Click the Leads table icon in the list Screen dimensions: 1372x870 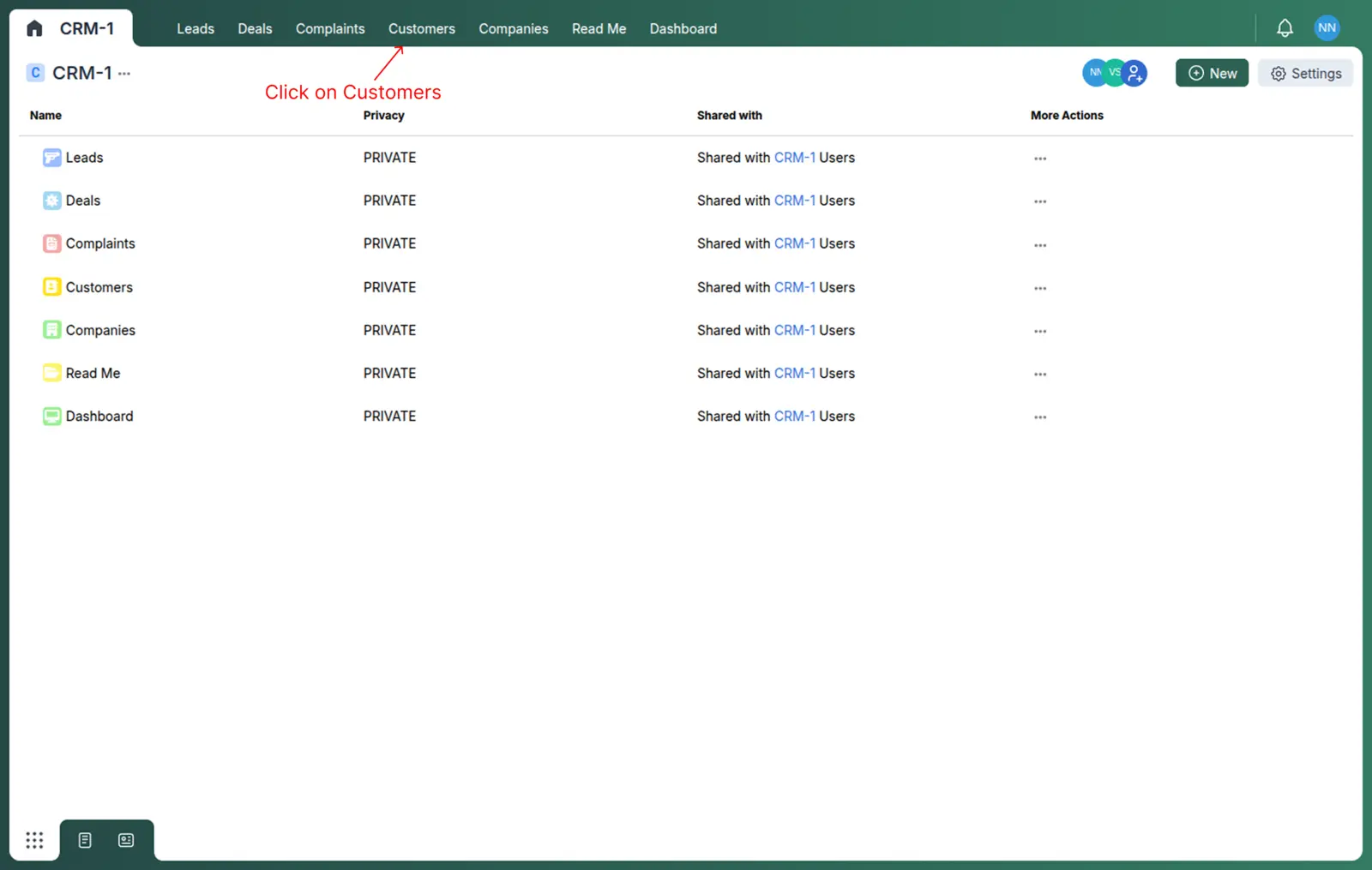51,158
